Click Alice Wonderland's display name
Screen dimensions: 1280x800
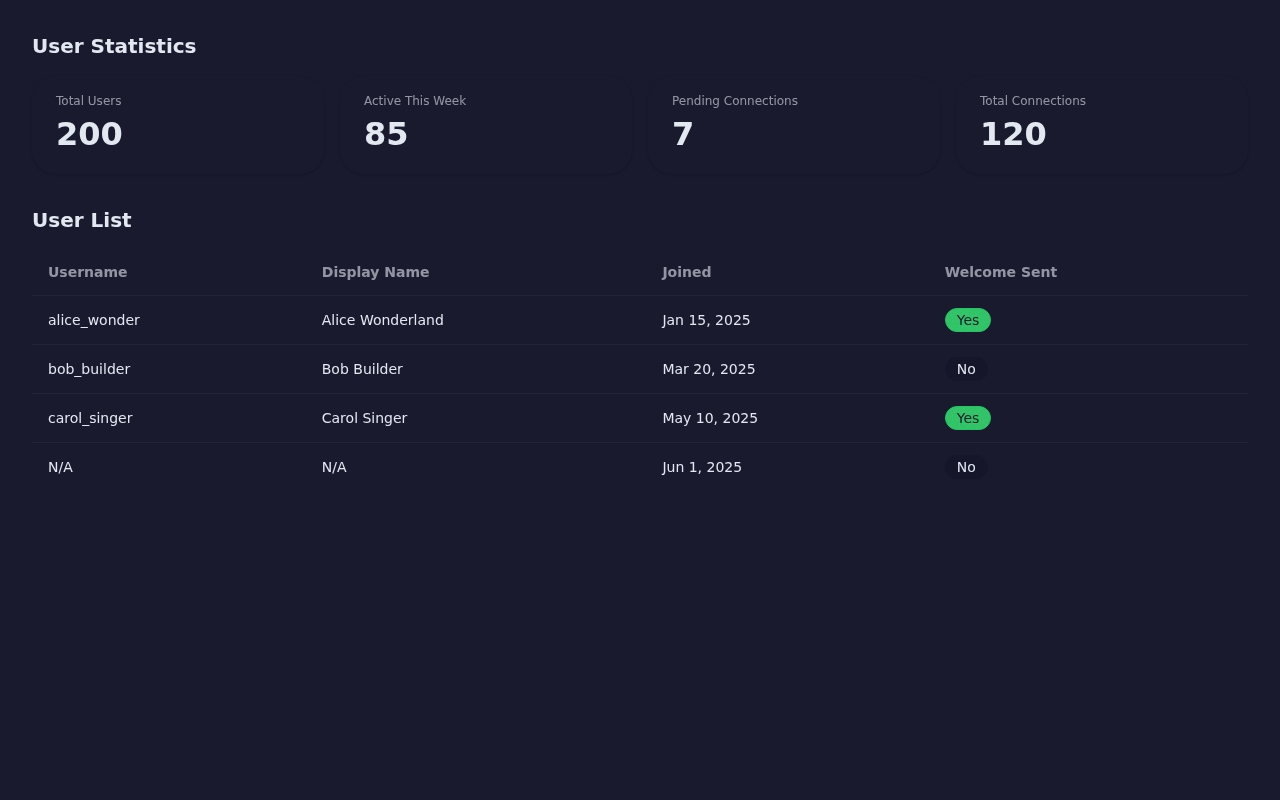[x=382, y=320]
